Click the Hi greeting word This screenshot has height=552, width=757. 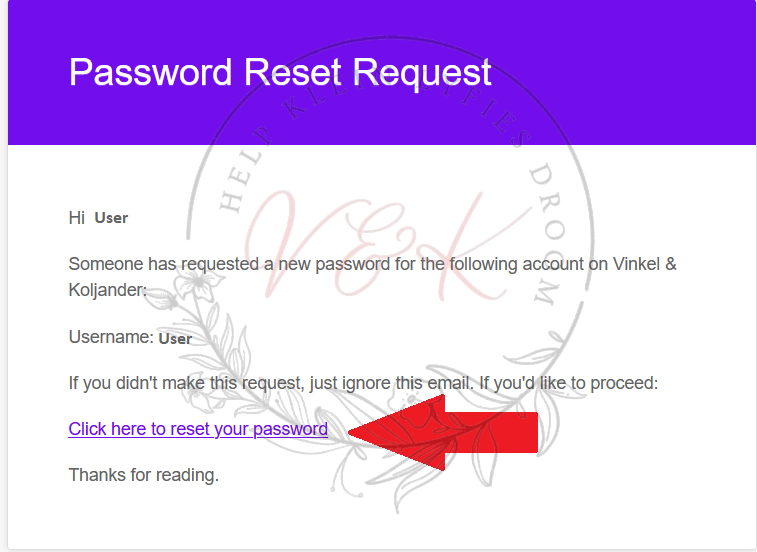tap(77, 217)
